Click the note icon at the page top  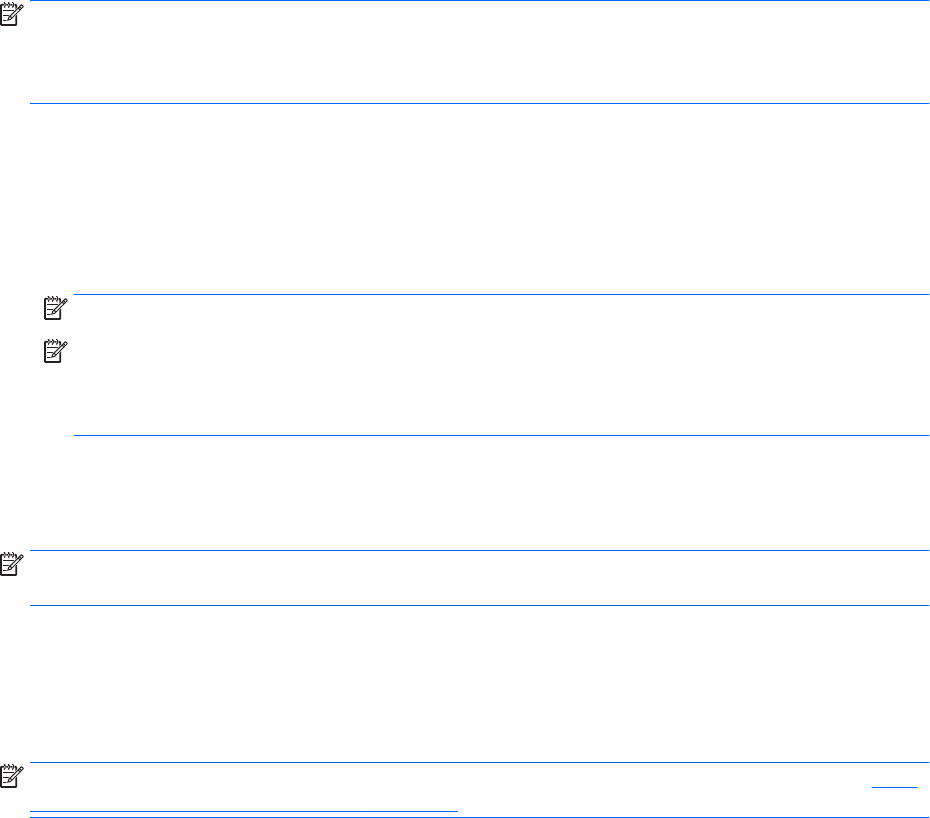point(10,12)
